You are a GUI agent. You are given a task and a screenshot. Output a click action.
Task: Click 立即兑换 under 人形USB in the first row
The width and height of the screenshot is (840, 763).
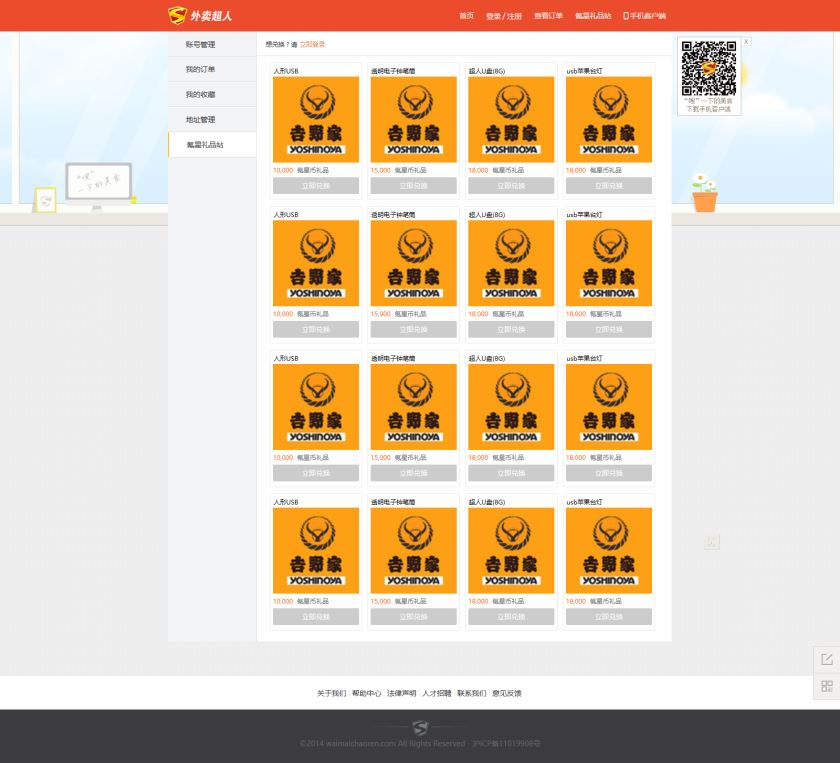coord(316,185)
